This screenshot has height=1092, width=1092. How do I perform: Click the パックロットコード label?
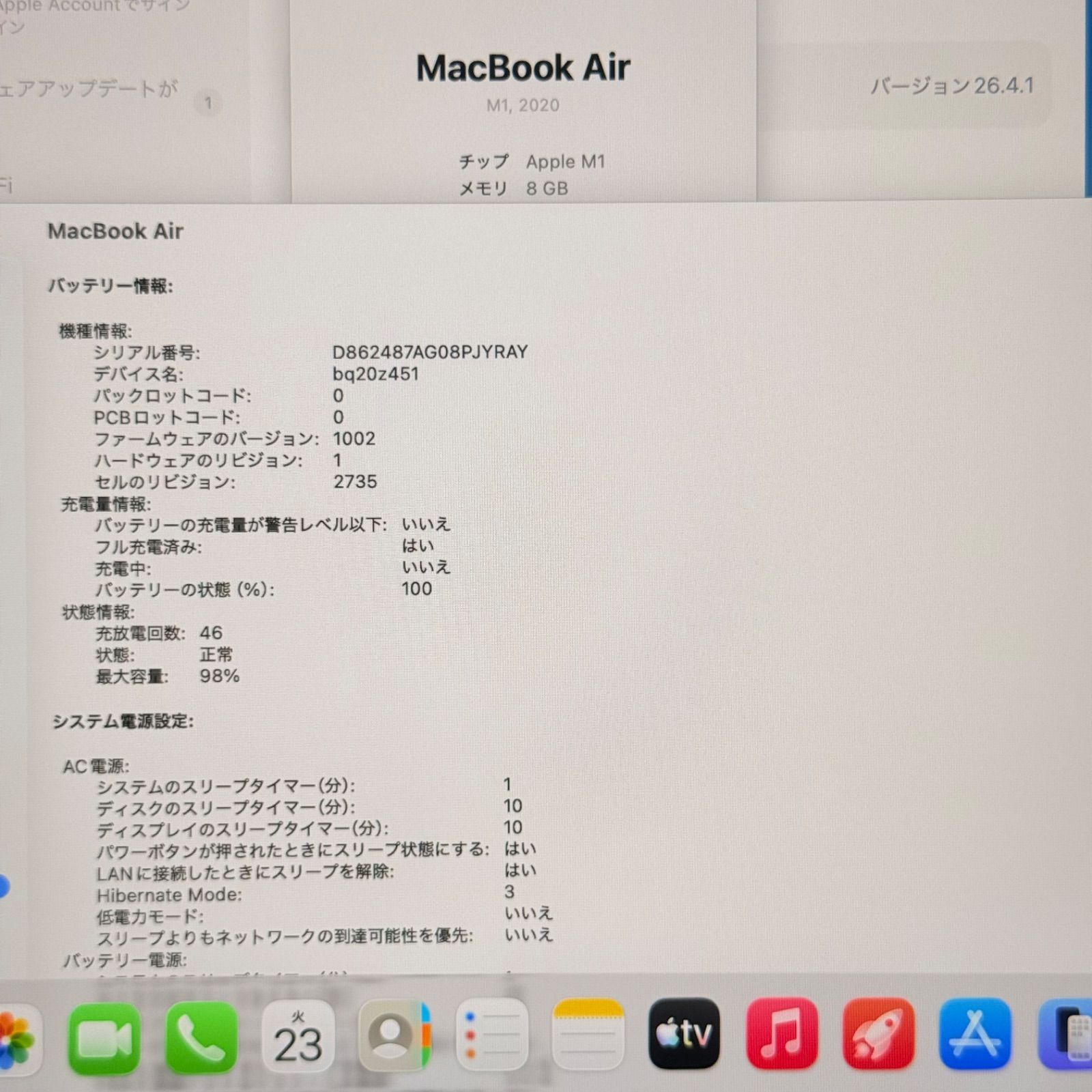pyautogui.click(x=172, y=396)
